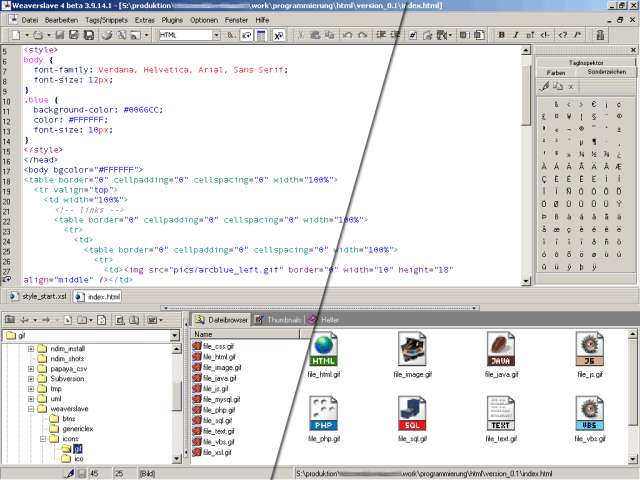Expand the Subversion folder node
This screenshot has height=480, width=640.
(31, 379)
